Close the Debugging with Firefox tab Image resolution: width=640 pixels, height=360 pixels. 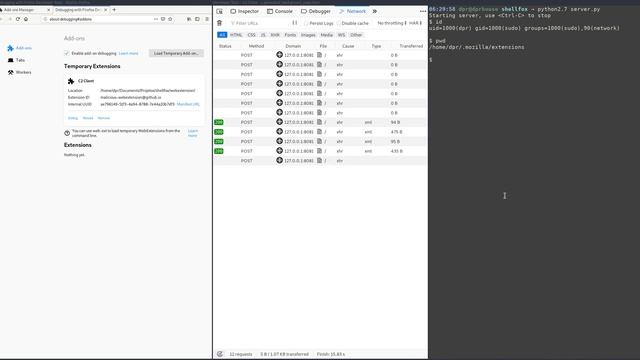click(106, 9)
